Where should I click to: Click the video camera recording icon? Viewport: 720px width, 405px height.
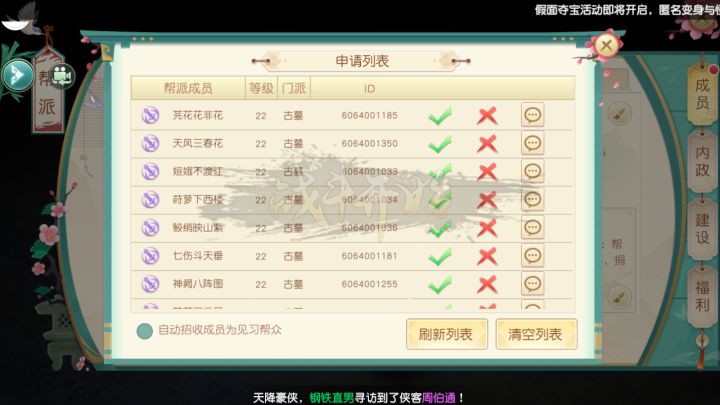(62, 76)
